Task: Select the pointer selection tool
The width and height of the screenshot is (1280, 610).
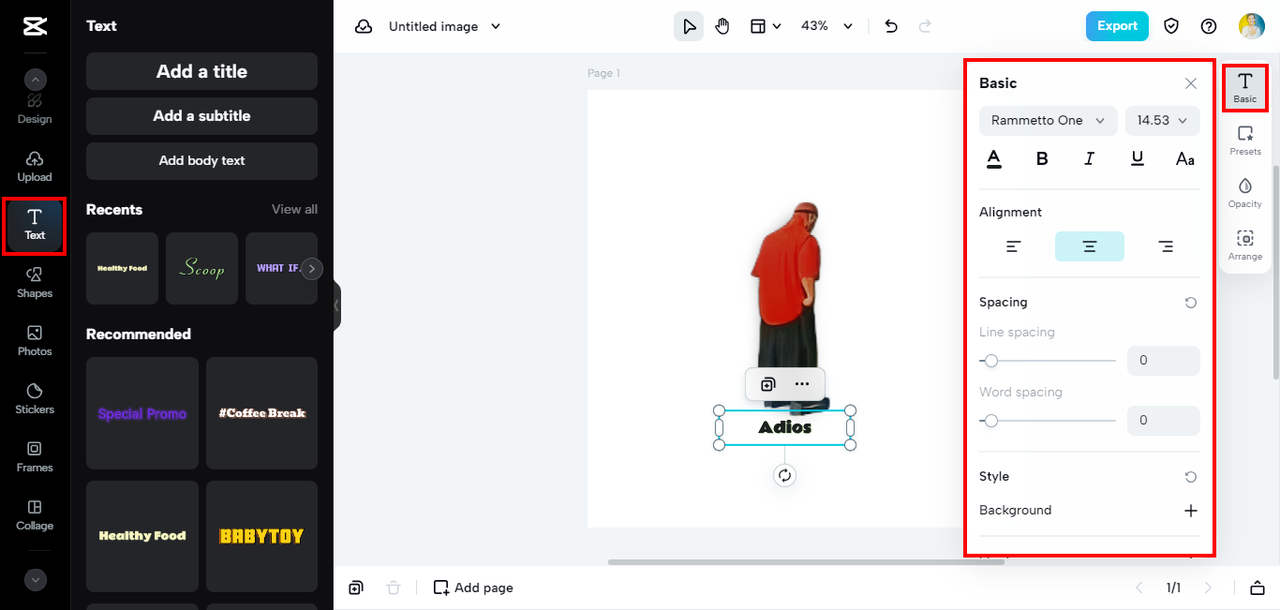Action: pyautogui.click(x=689, y=27)
